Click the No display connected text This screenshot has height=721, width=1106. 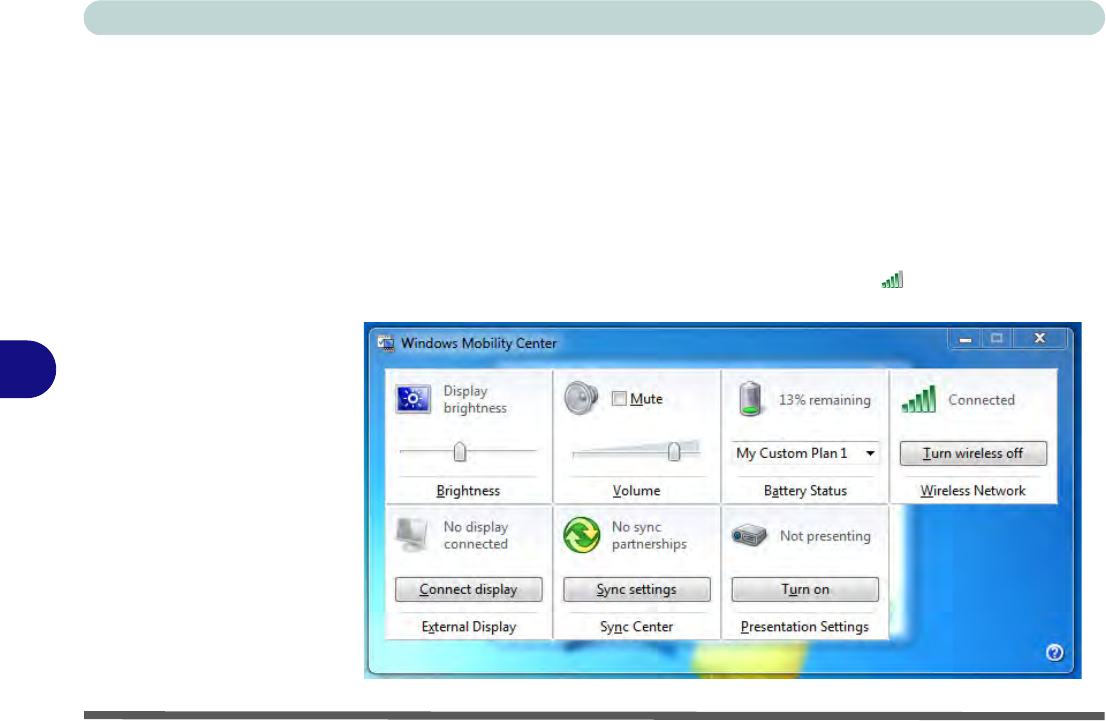[475, 535]
